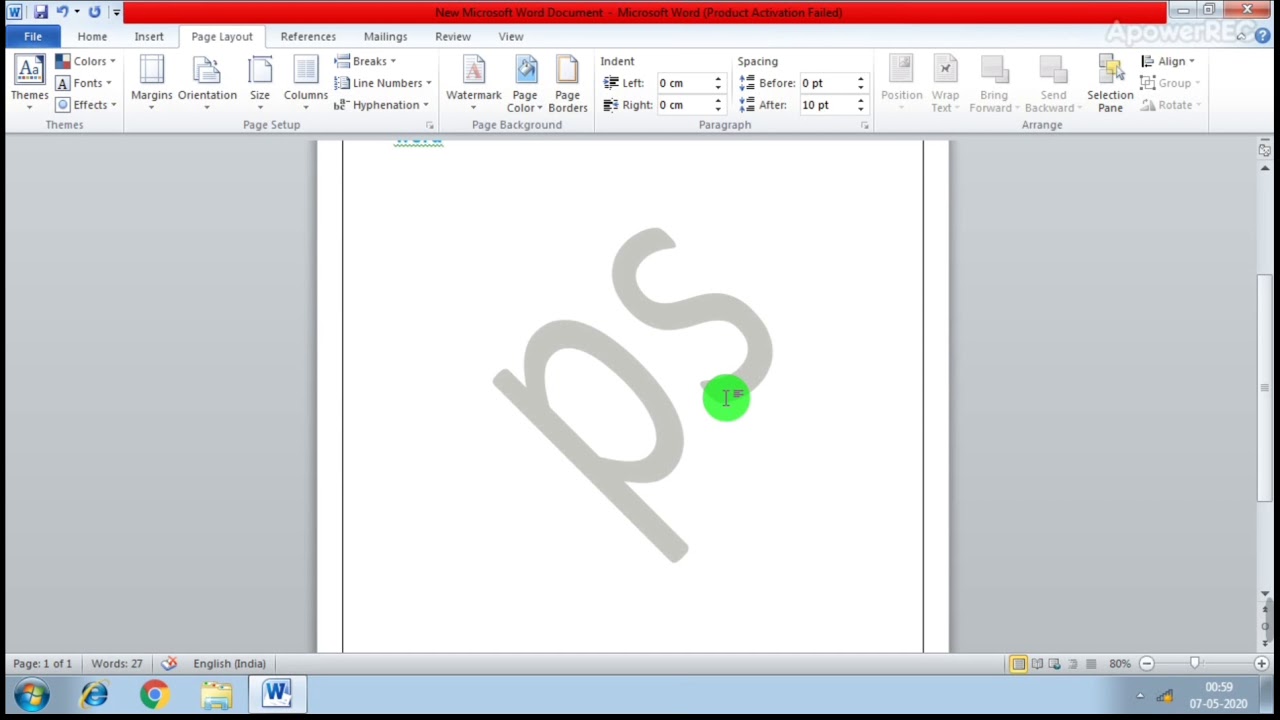
Task: Open File Explorer from the taskbar
Action: (216, 695)
